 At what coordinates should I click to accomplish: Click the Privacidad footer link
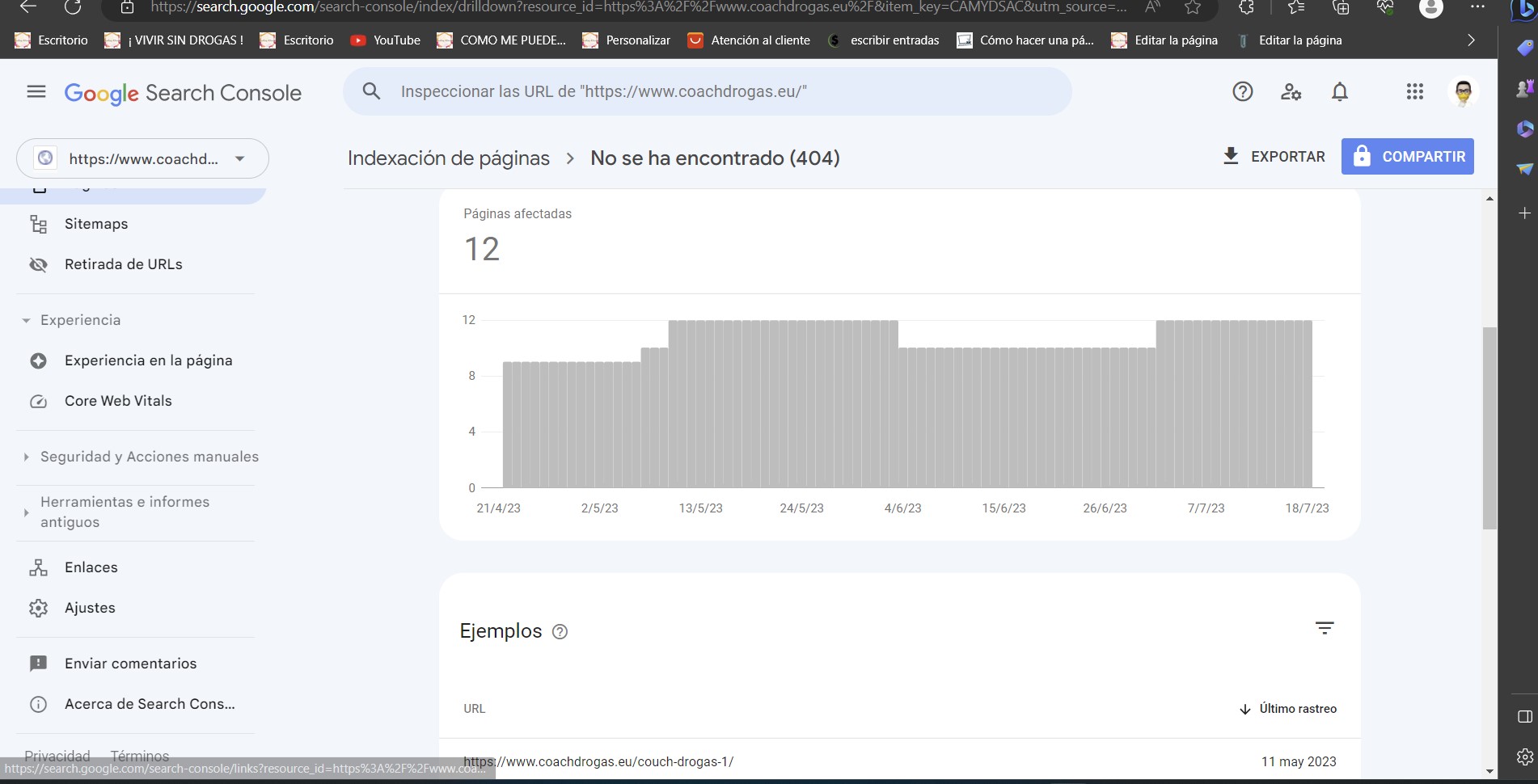57,756
